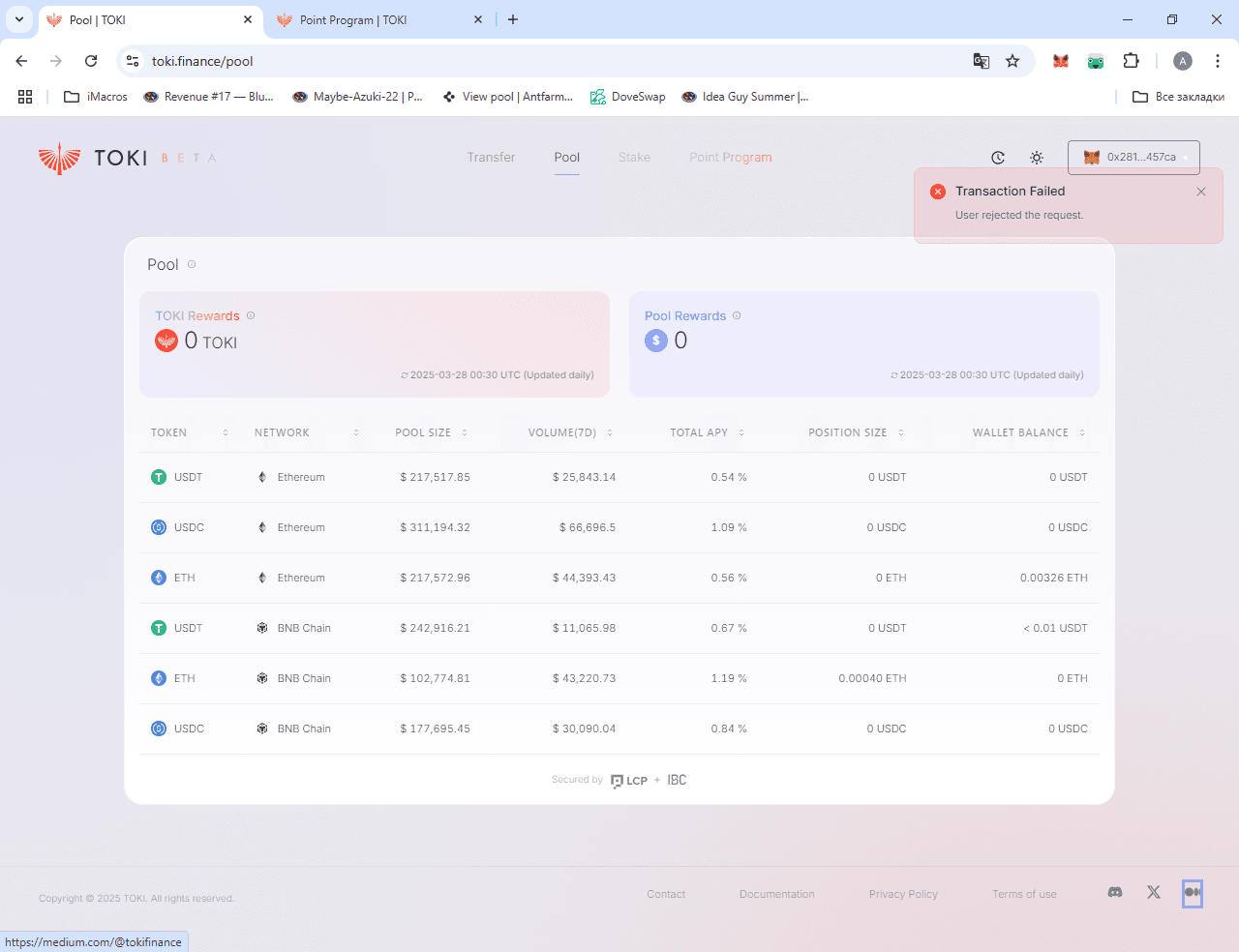Click info icon beside Pool Rewards
1239x952 pixels.
[x=737, y=315]
